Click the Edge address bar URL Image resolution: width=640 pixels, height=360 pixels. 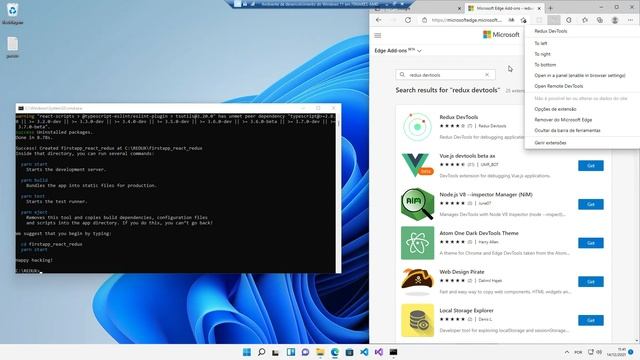tap(467, 20)
